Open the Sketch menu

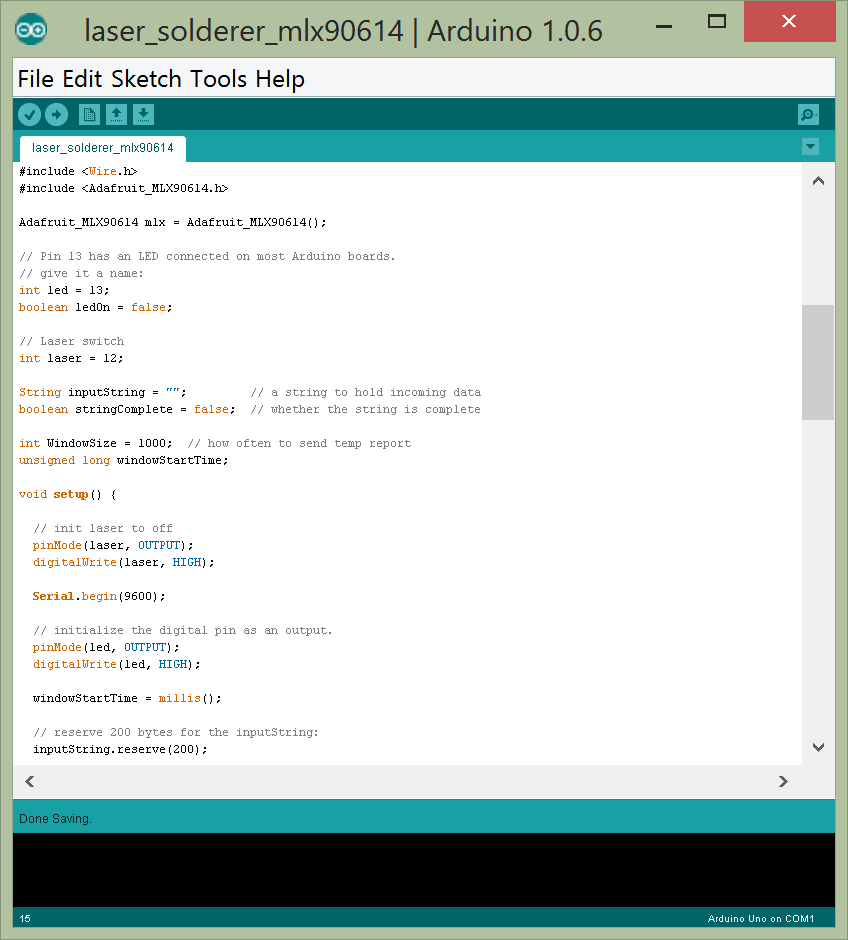[146, 79]
